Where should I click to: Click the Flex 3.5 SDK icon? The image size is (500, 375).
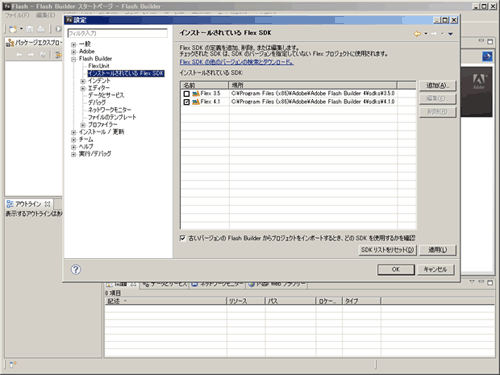pyautogui.click(x=196, y=94)
